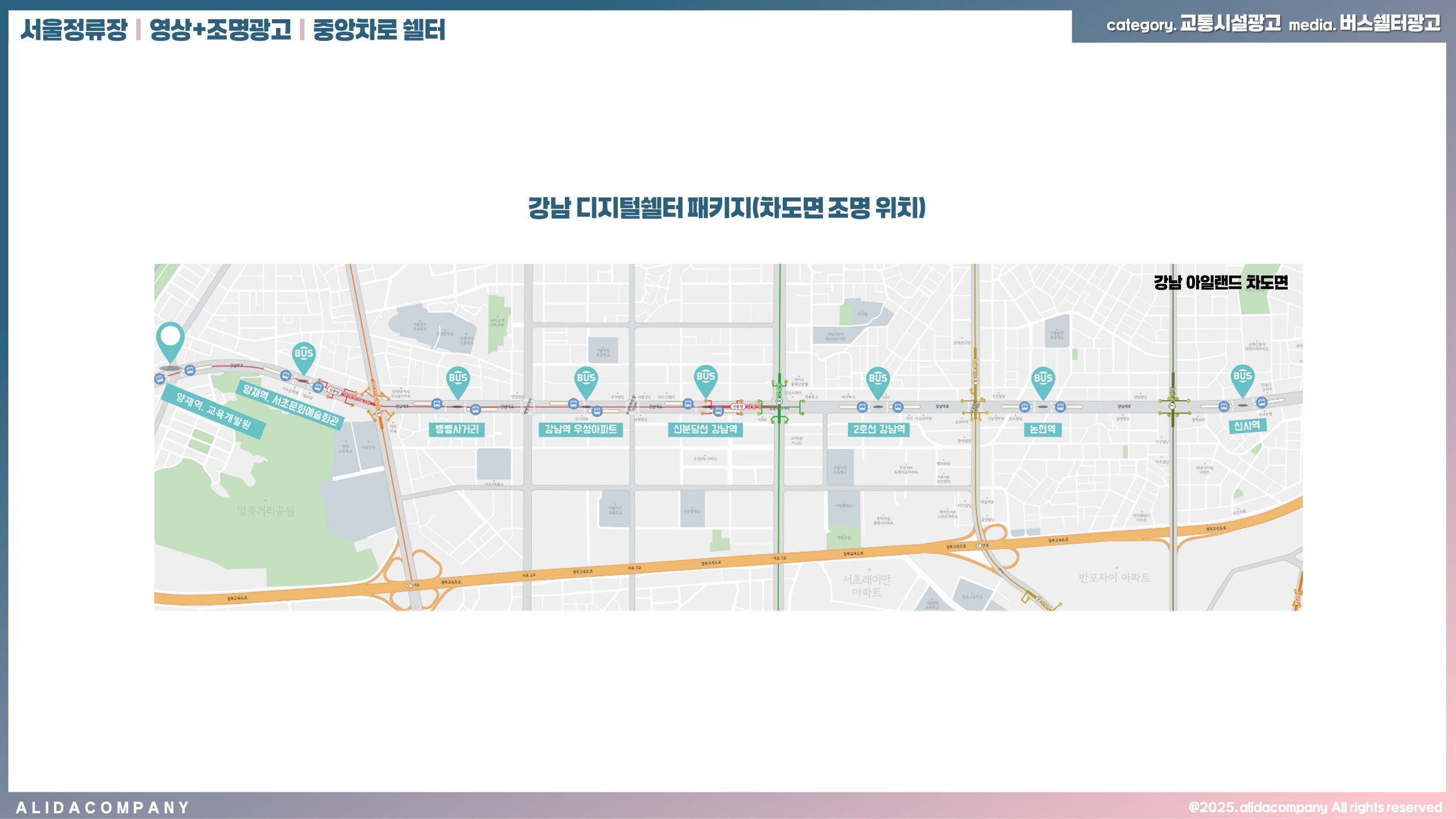Click the BUS pin above 강남역 우성아파트
The height and width of the screenshot is (819, 1456).
(x=585, y=379)
